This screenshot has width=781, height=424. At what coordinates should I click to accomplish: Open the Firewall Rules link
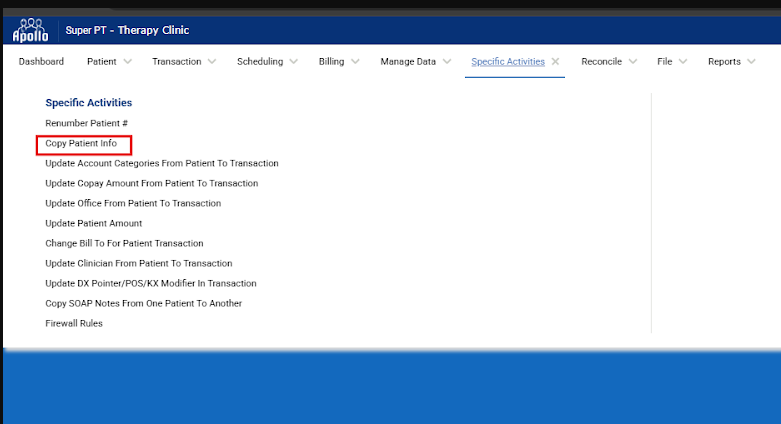[74, 323]
